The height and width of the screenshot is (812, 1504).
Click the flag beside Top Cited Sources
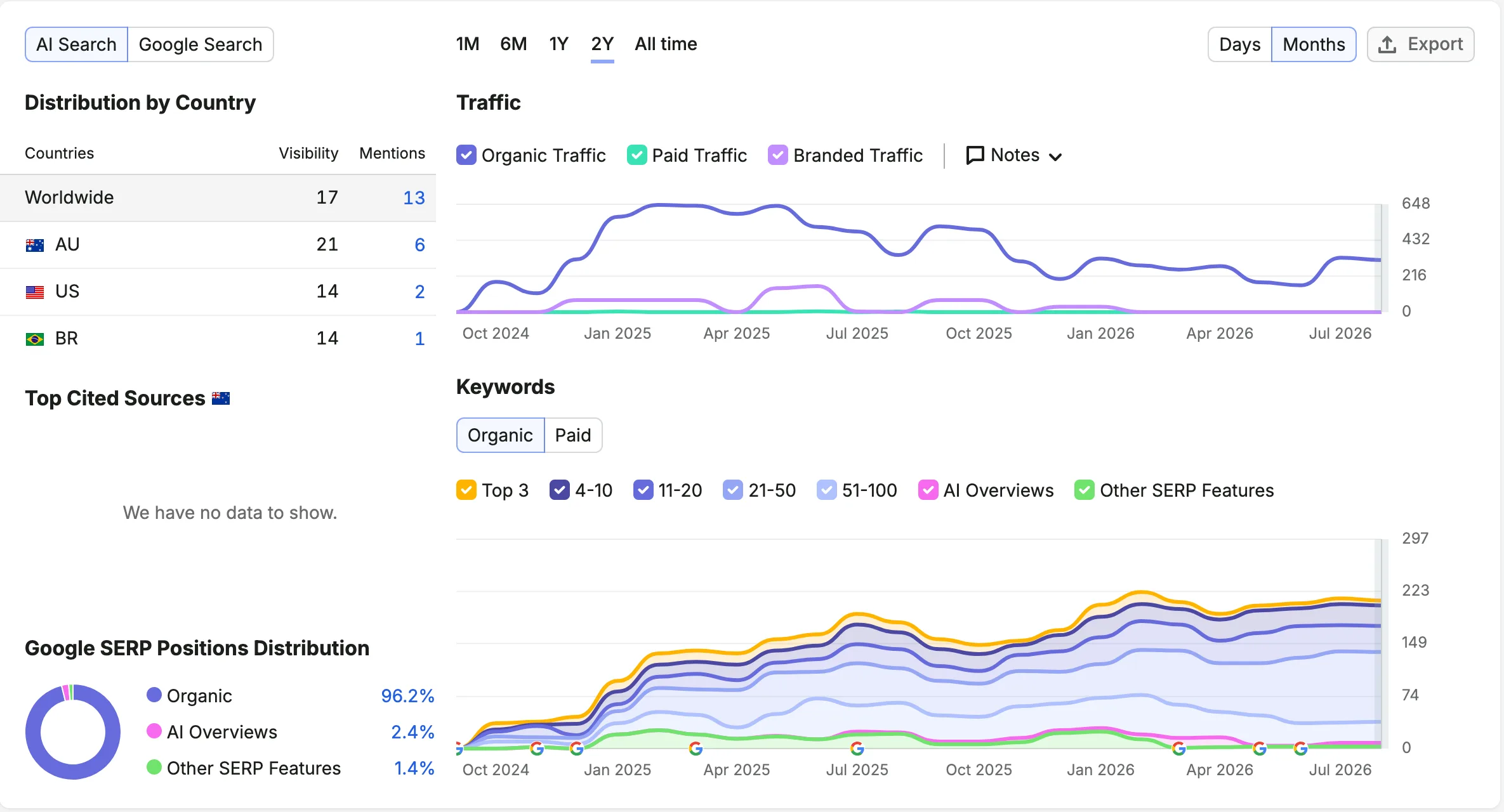tap(221, 398)
